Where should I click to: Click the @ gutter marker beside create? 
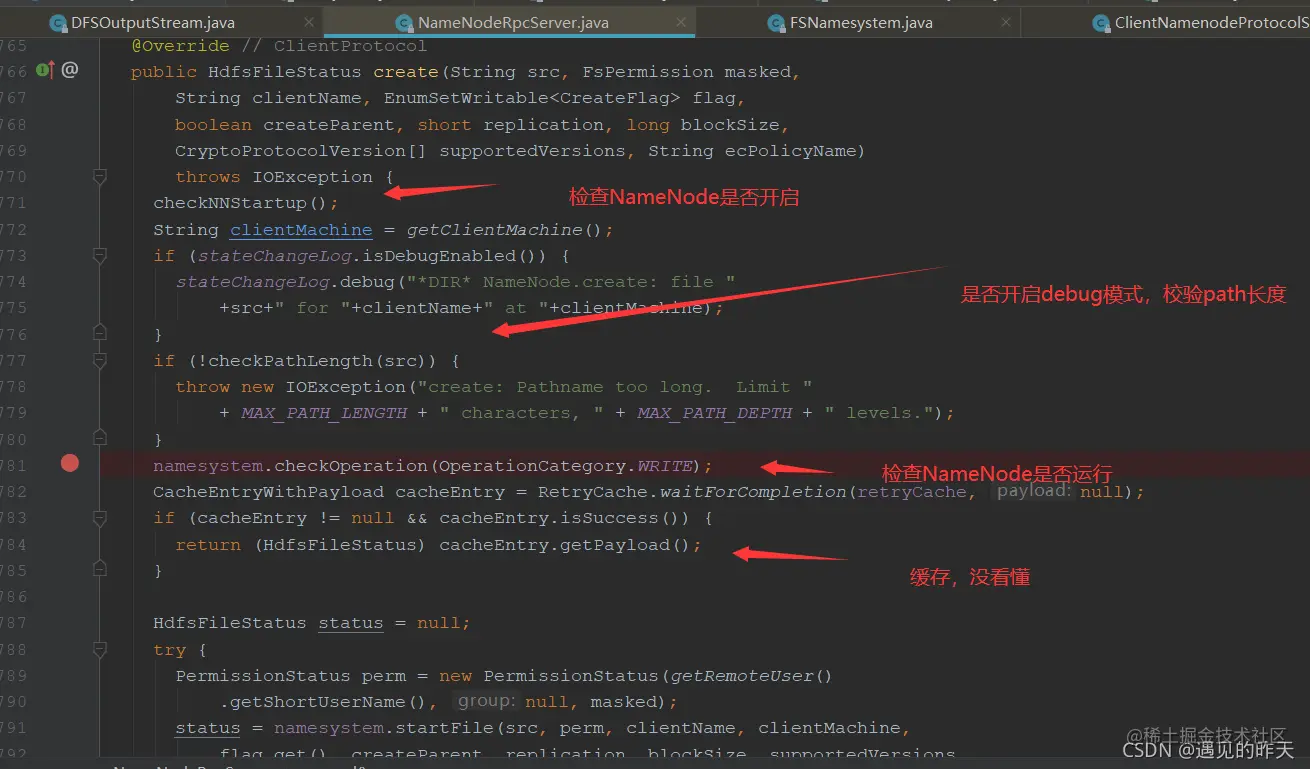pos(70,70)
